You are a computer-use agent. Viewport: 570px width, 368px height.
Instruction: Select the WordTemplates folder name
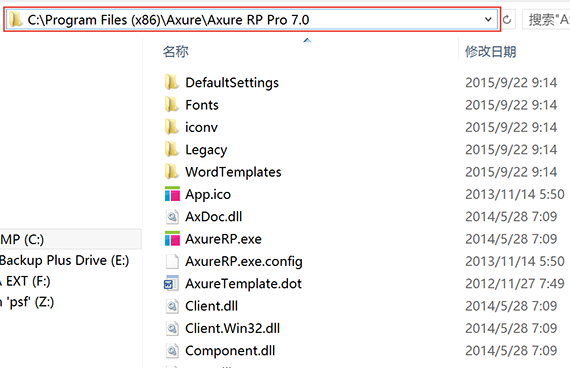(x=233, y=172)
